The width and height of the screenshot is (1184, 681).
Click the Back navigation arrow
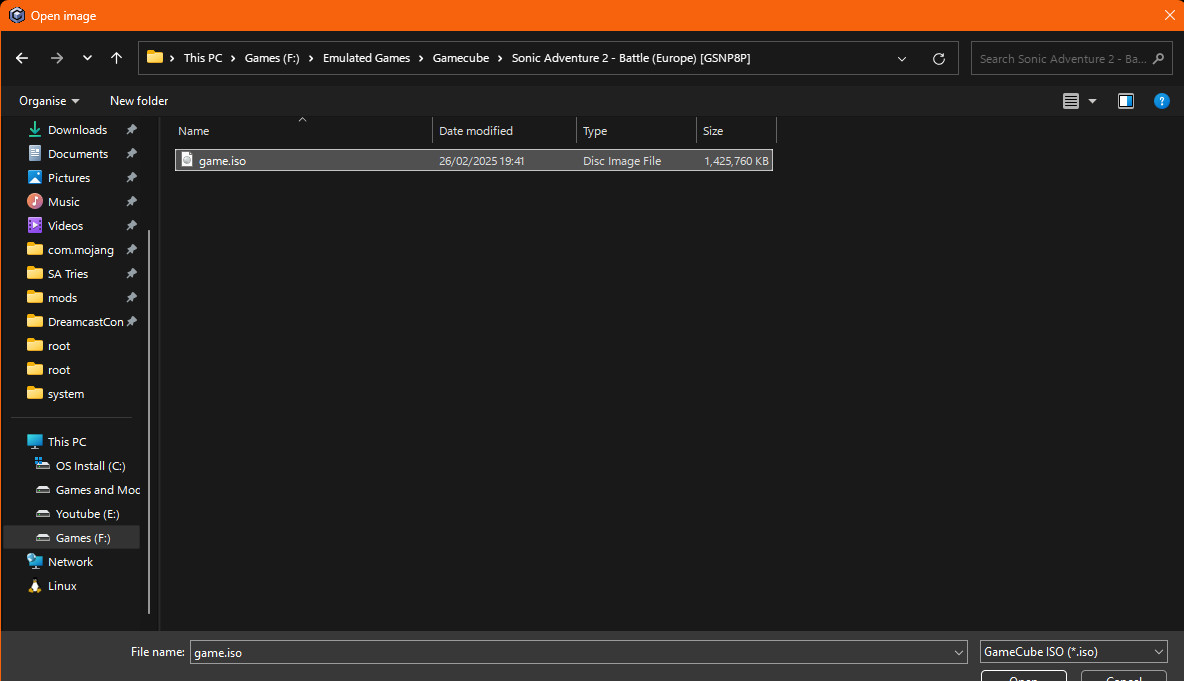(22, 58)
